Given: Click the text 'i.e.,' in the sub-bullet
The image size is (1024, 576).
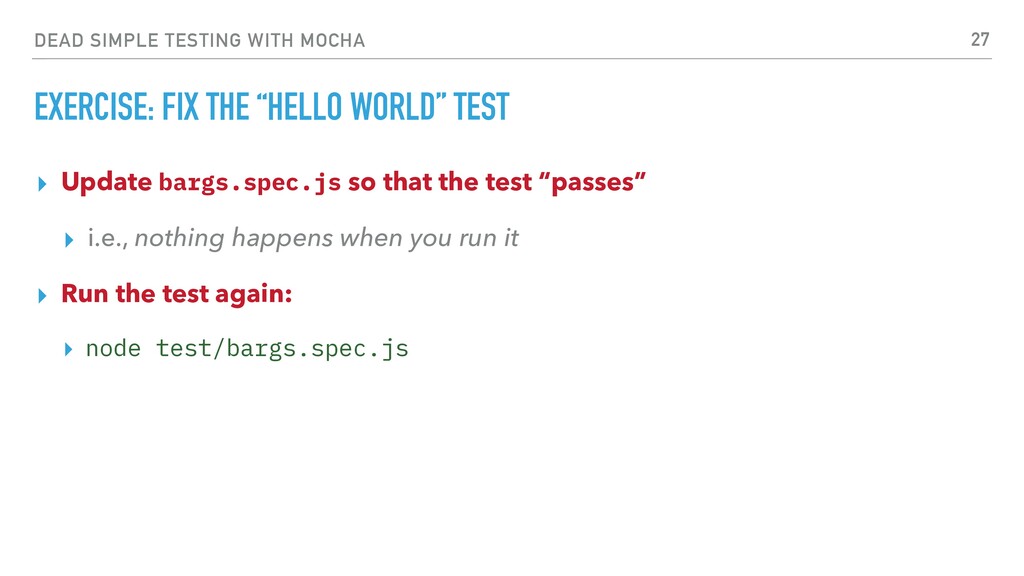Looking at the screenshot, I should pos(108,238).
